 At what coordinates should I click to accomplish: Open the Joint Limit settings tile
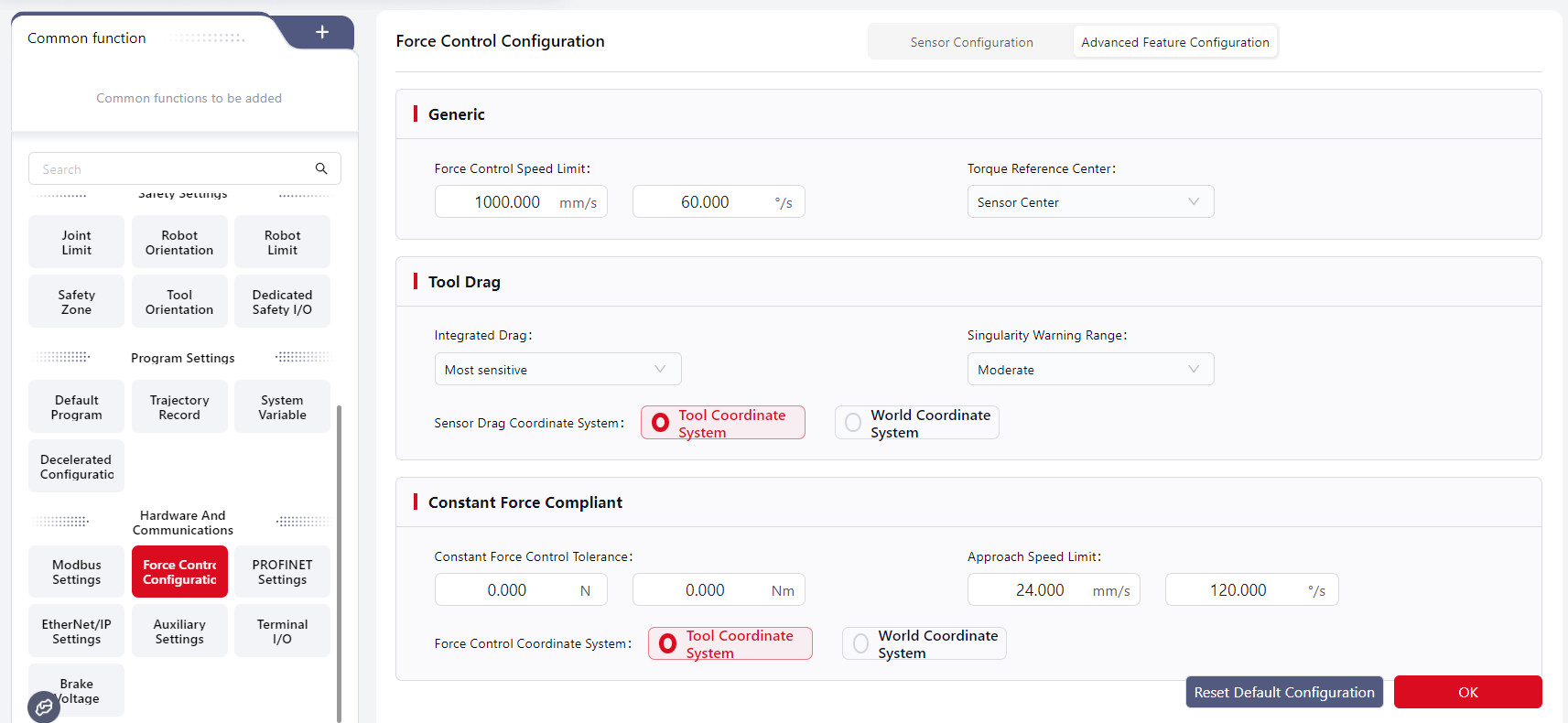[77, 243]
